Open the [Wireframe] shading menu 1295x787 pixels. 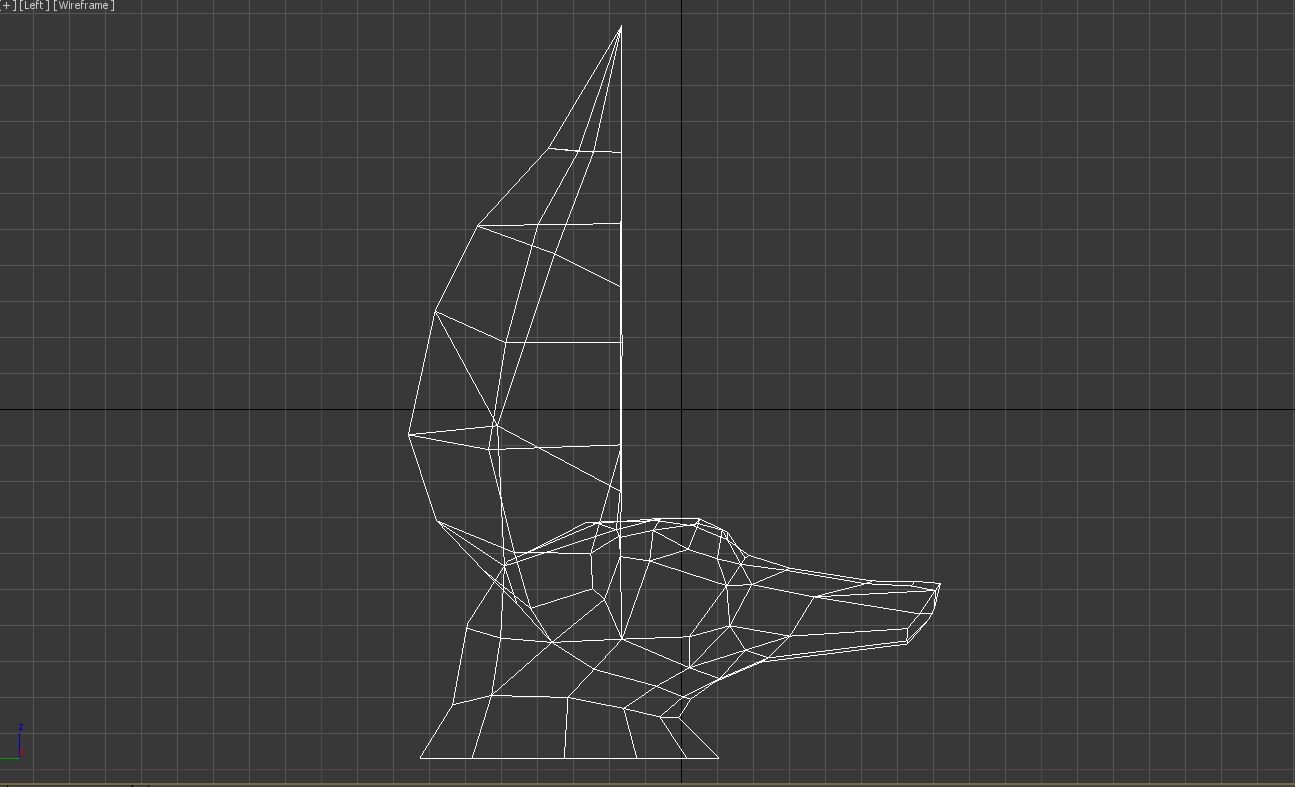click(84, 6)
